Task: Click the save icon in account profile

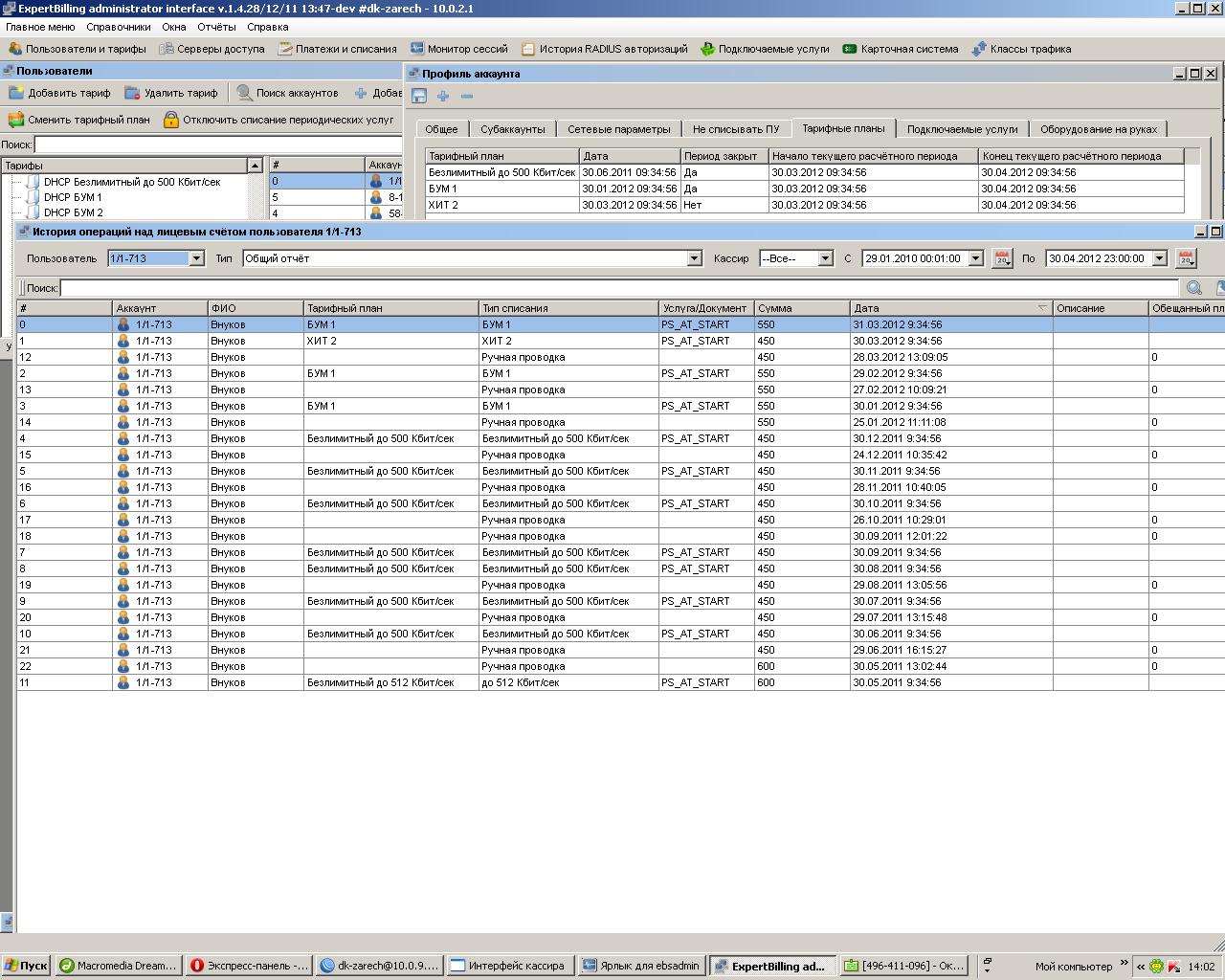Action: (x=419, y=96)
